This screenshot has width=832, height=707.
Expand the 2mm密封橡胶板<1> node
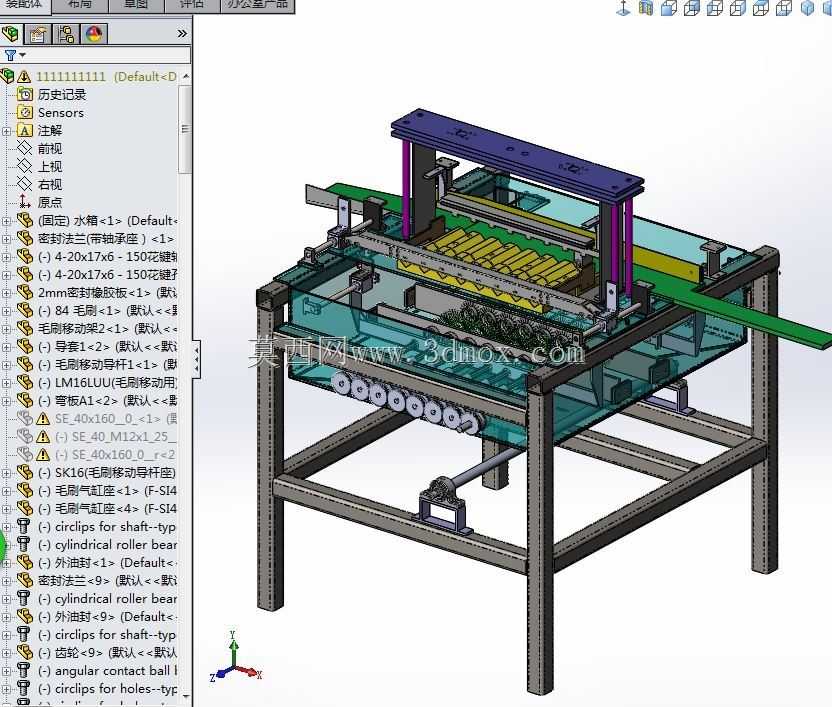[x=6, y=293]
